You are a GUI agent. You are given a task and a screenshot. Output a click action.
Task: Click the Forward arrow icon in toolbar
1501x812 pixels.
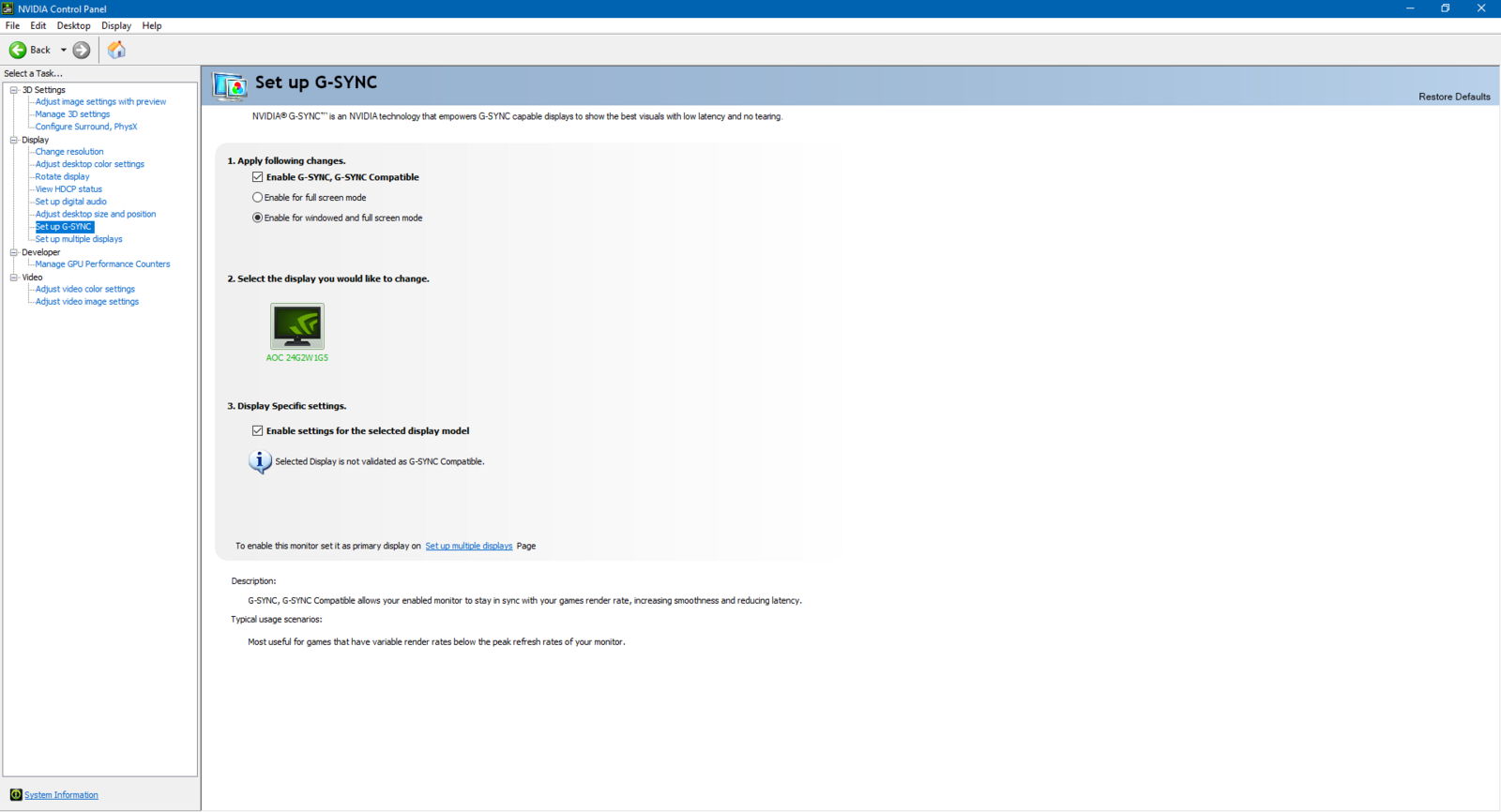(82, 50)
